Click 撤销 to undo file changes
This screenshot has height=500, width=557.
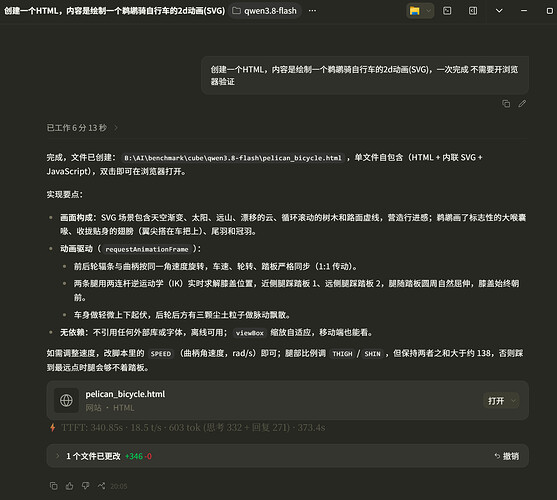click(507, 456)
